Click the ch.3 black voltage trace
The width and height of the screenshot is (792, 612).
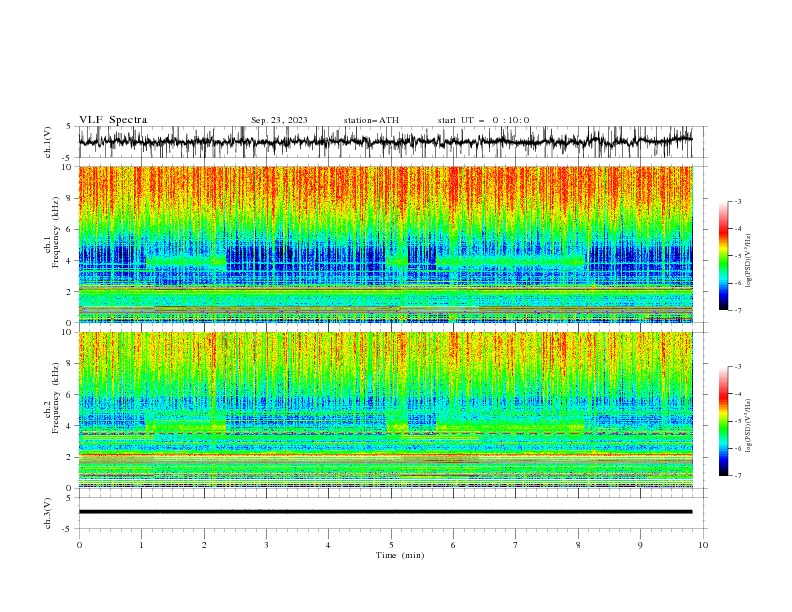tap(385, 512)
